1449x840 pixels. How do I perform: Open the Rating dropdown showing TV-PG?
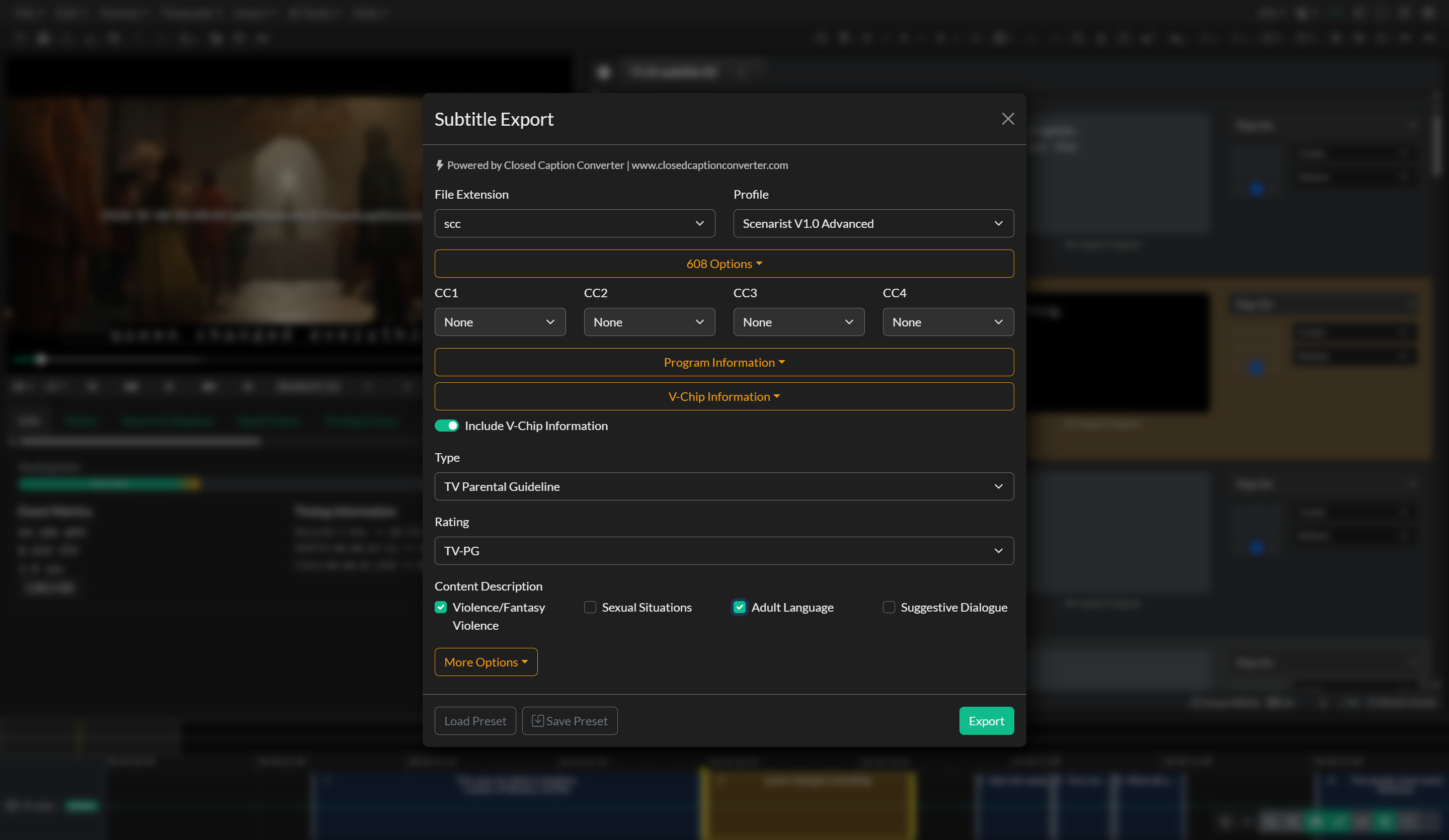pos(724,551)
